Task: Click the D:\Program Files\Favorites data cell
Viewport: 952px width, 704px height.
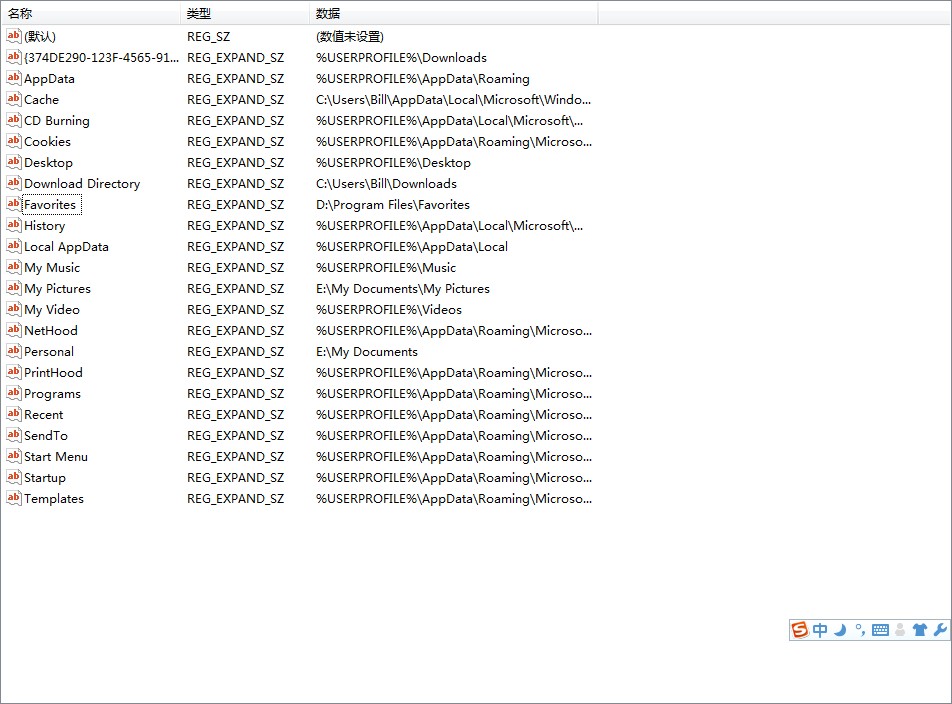Action: (x=393, y=205)
